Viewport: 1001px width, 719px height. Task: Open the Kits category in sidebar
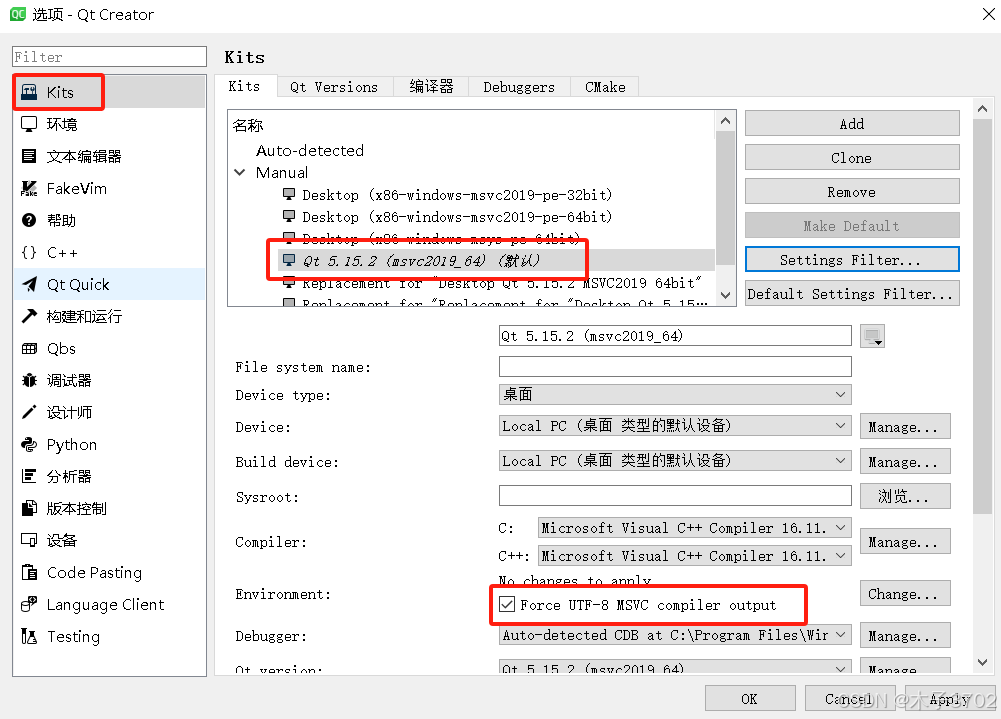click(109, 93)
